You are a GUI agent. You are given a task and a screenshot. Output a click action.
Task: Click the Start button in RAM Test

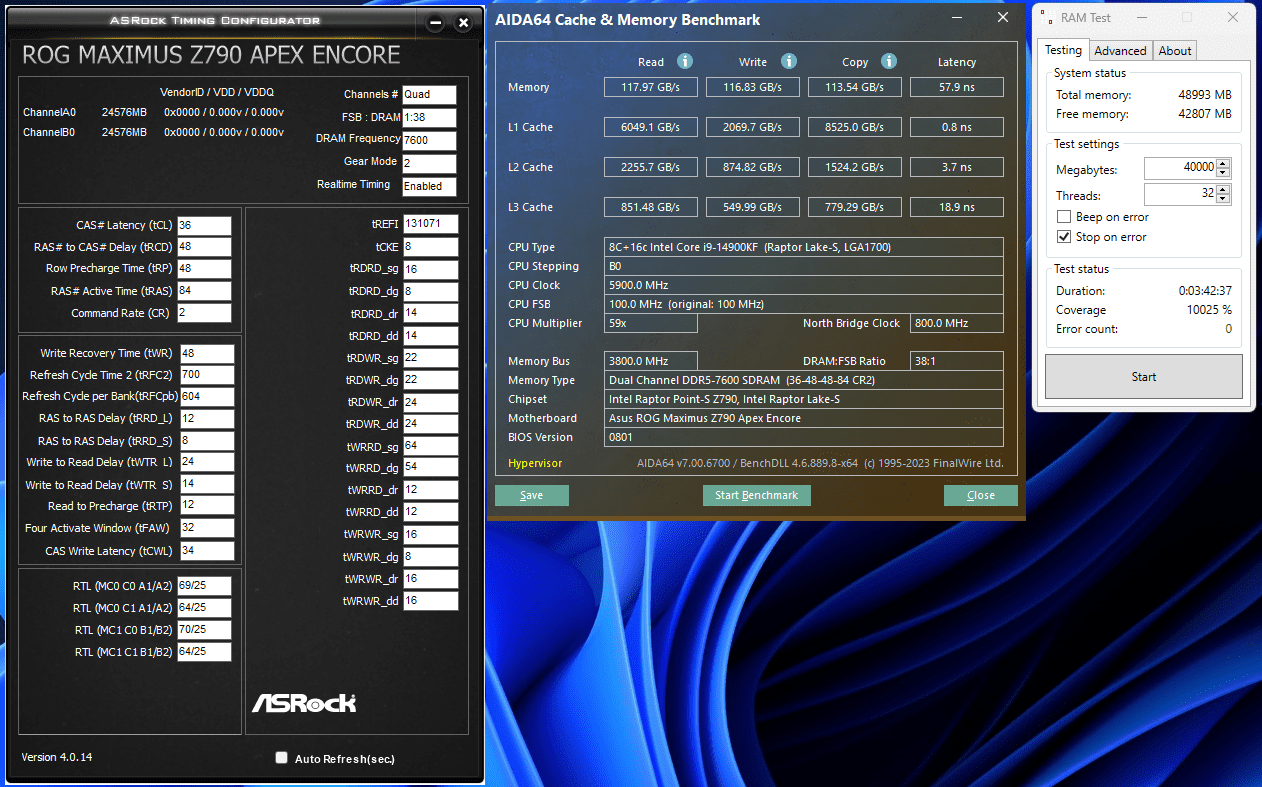1144,377
